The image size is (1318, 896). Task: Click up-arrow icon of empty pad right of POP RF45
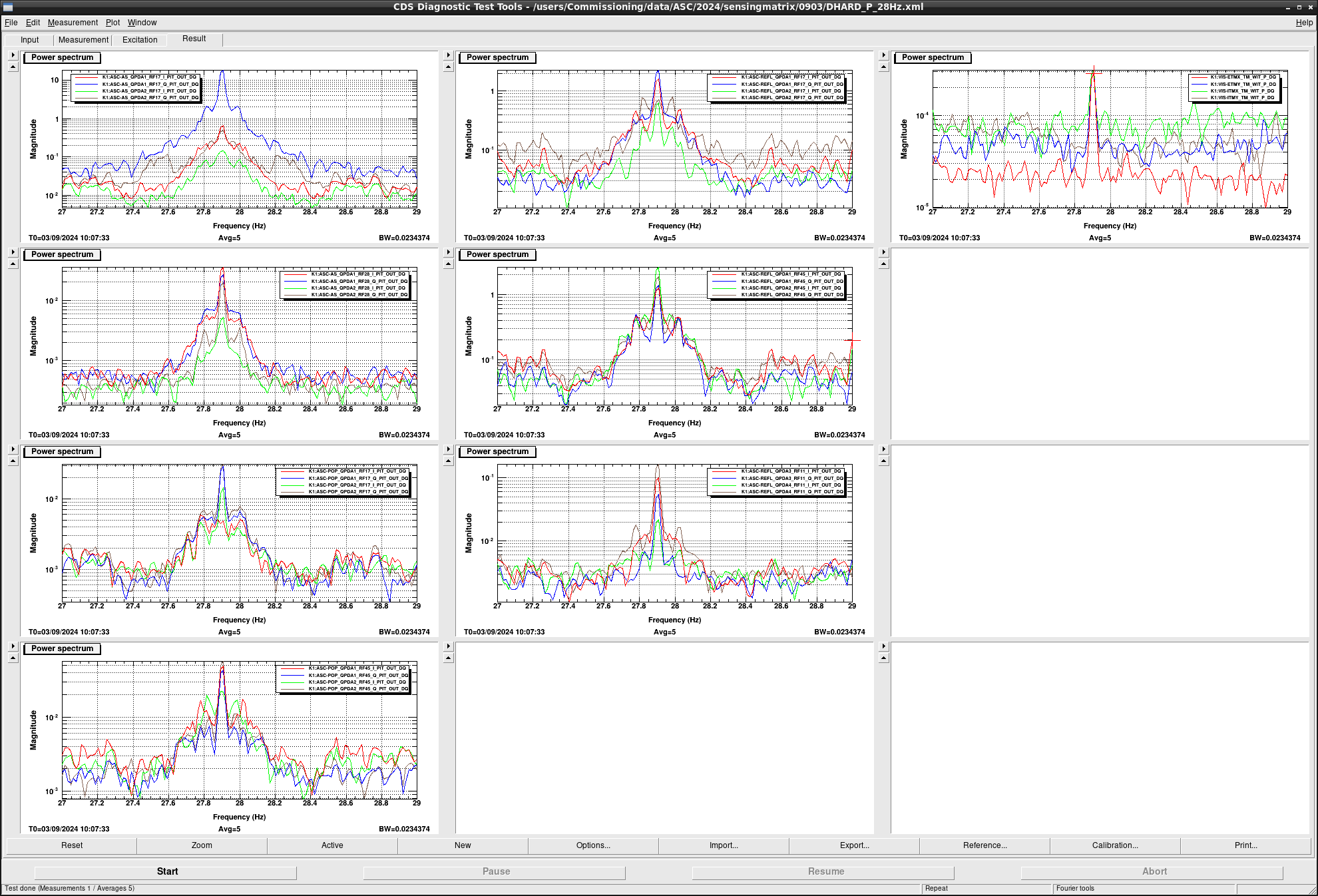pyautogui.click(x=448, y=658)
